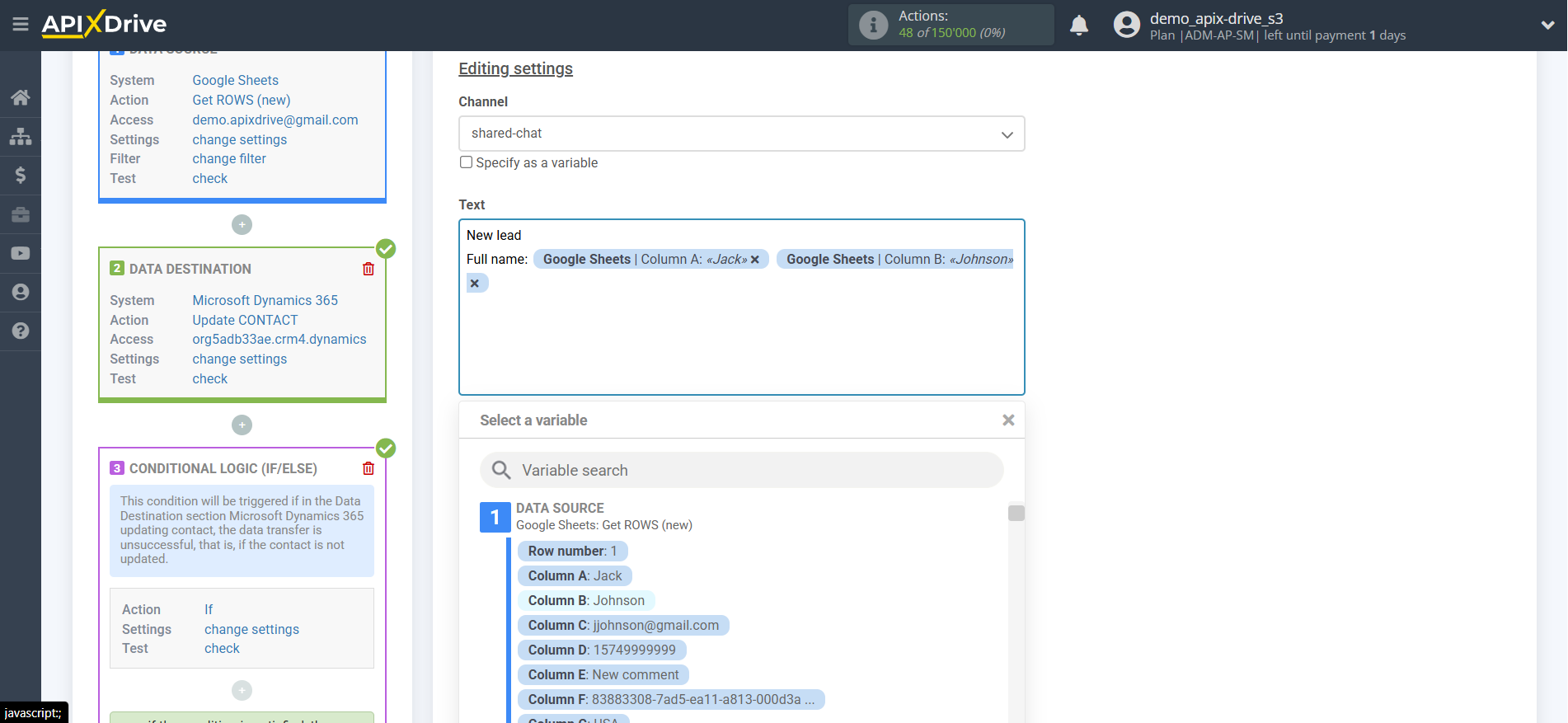The width and height of the screenshot is (1568, 723).
Task: Open the YouTube video icon in sidebar
Action: pyautogui.click(x=21, y=253)
